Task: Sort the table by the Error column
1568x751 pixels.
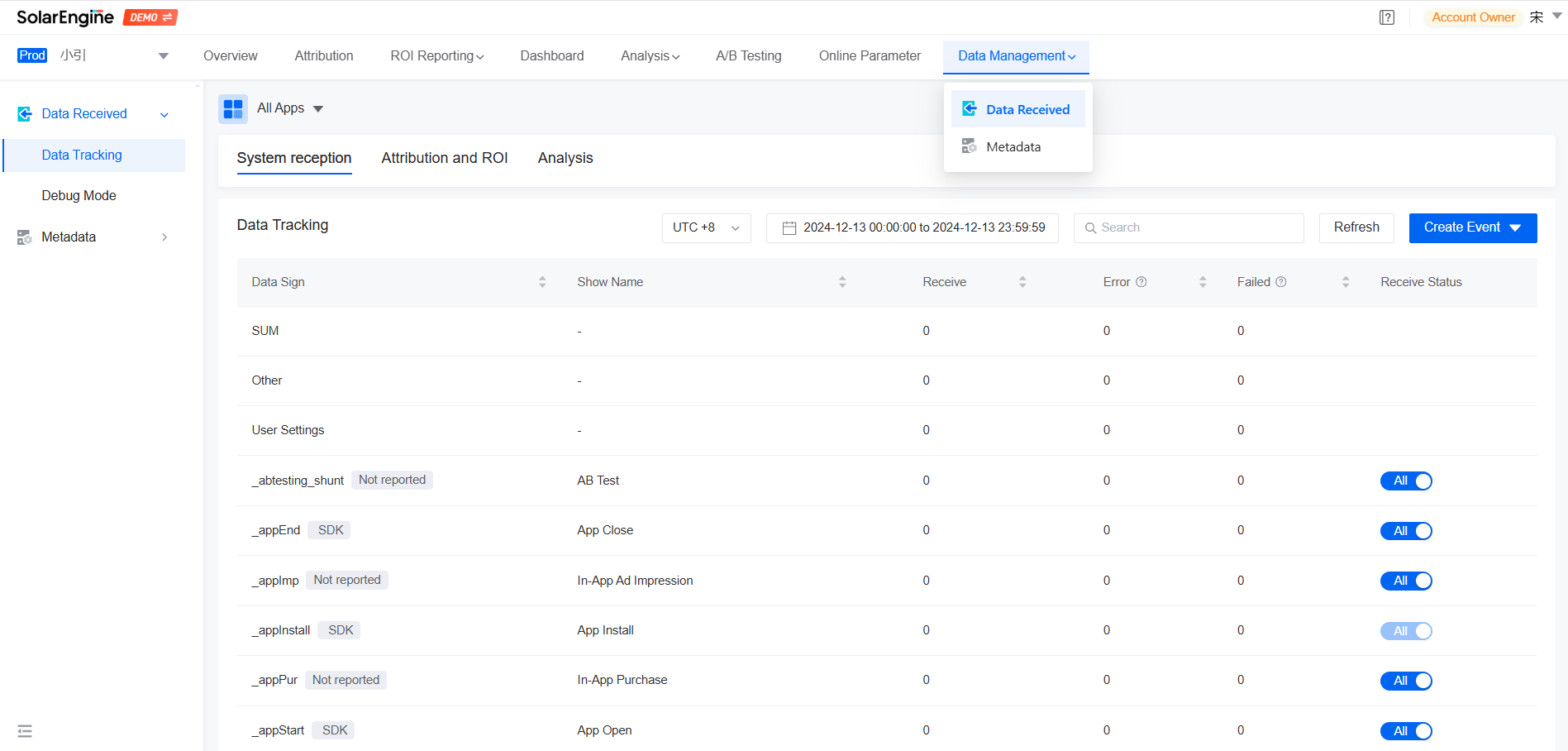Action: point(1203,281)
